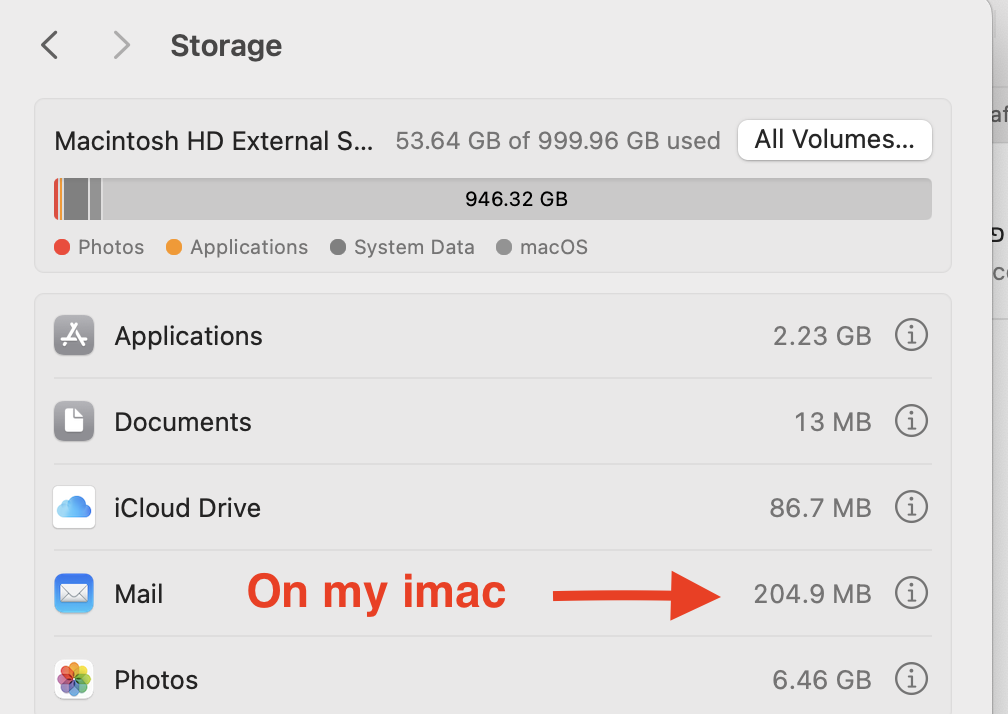Open info button for Photos row
This screenshot has height=714, width=1008.
tap(910, 680)
